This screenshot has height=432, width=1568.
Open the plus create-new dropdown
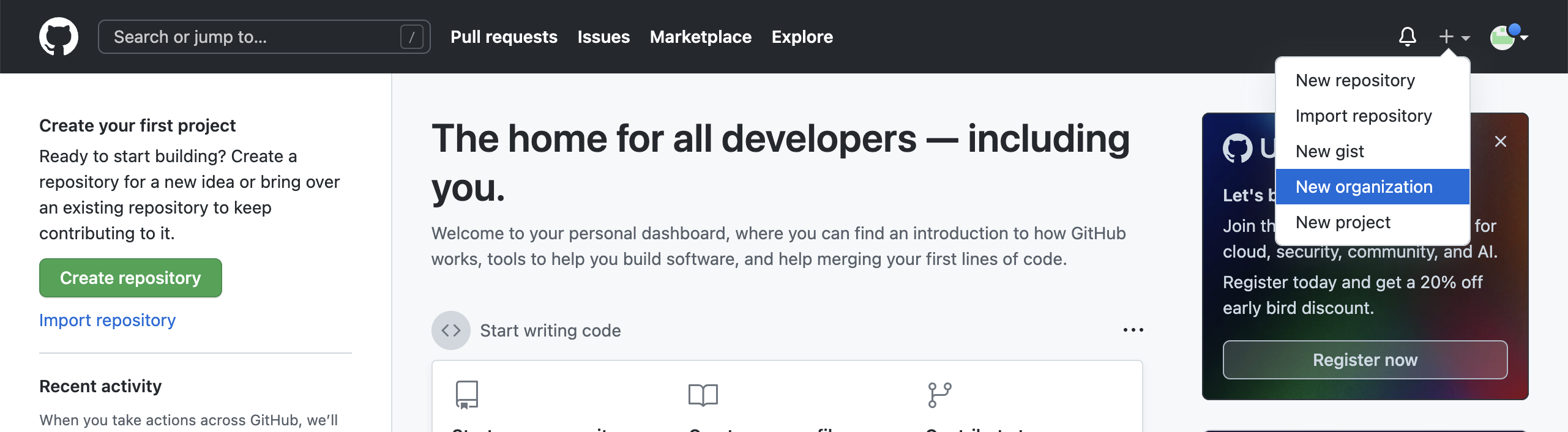coord(1447,37)
